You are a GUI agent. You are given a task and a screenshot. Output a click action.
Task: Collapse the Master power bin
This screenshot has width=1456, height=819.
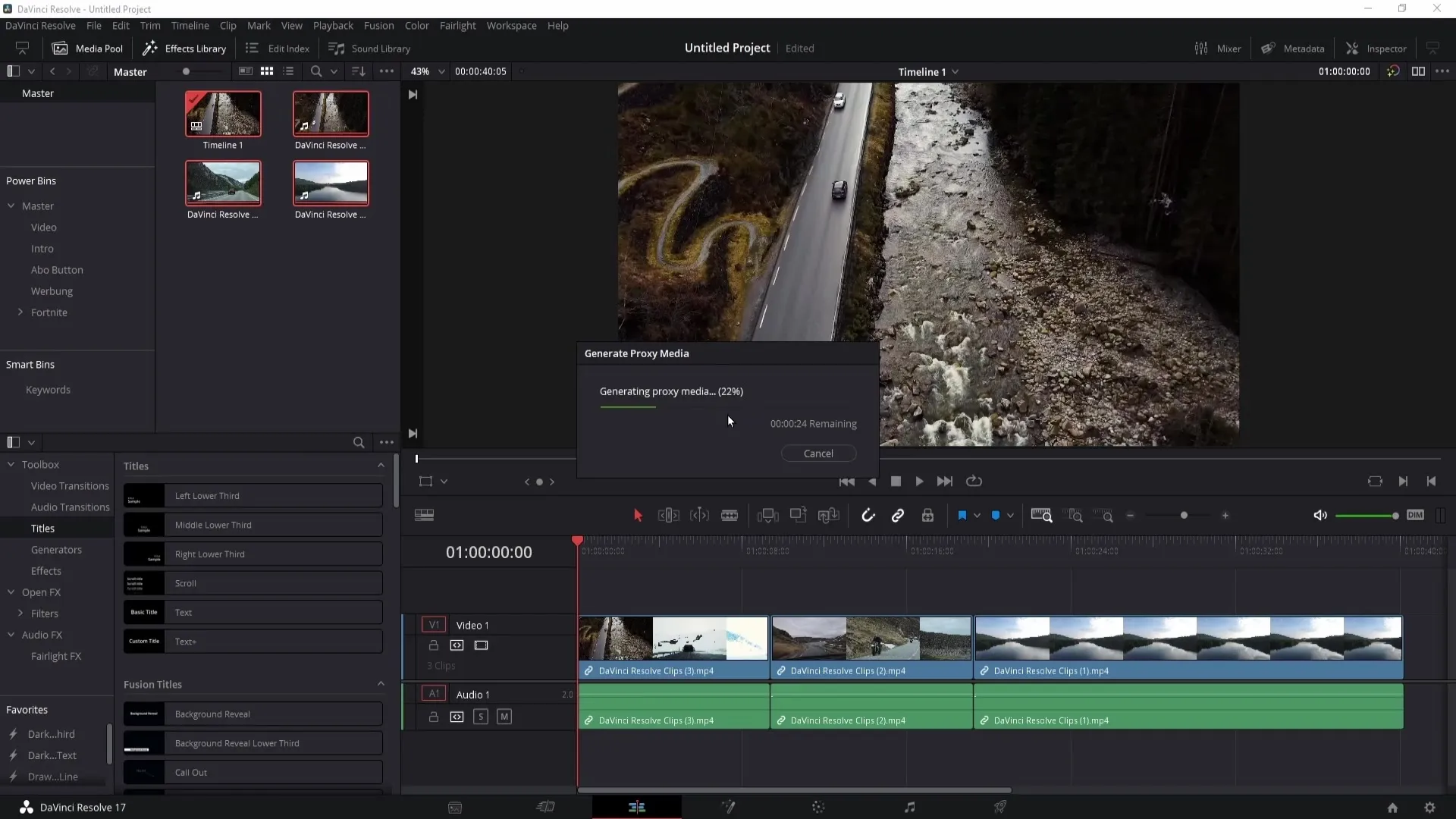pos(11,206)
